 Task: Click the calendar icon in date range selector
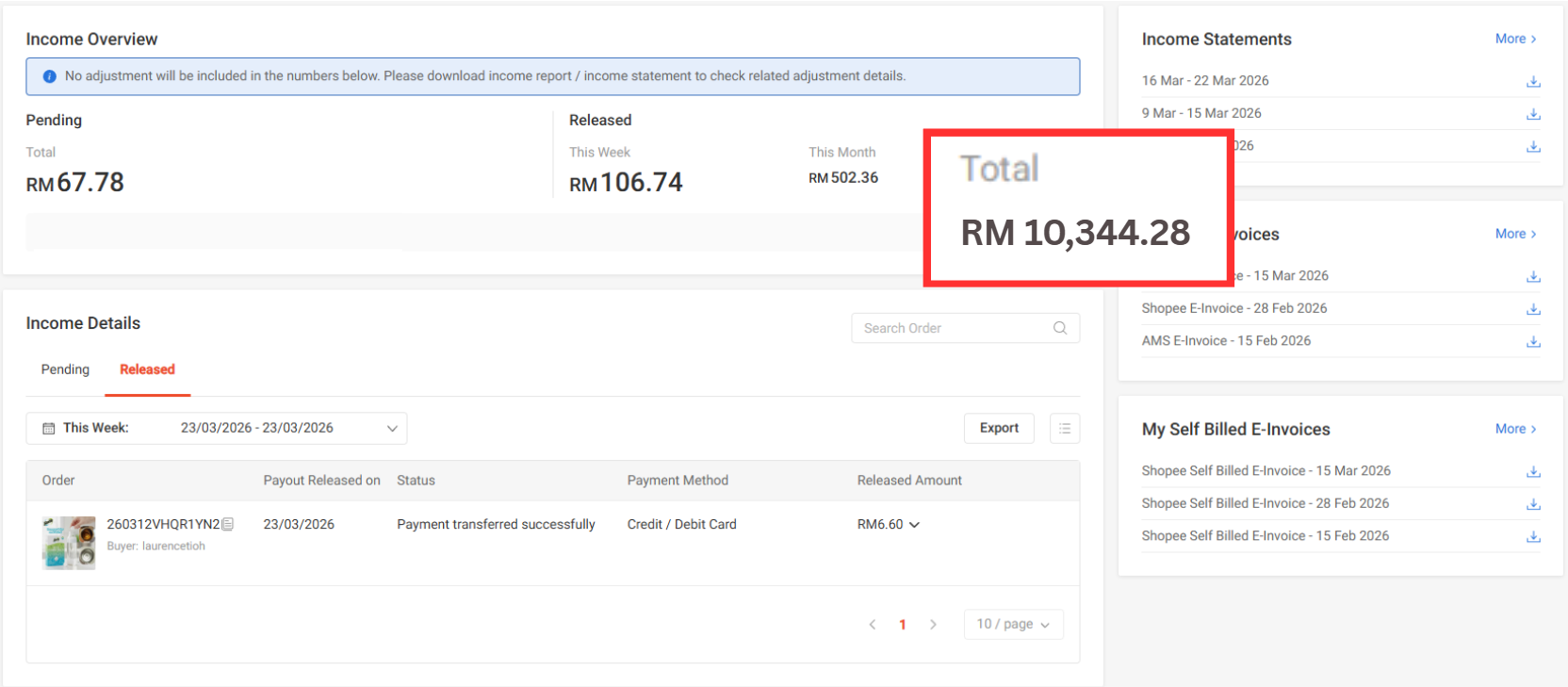pos(49,428)
